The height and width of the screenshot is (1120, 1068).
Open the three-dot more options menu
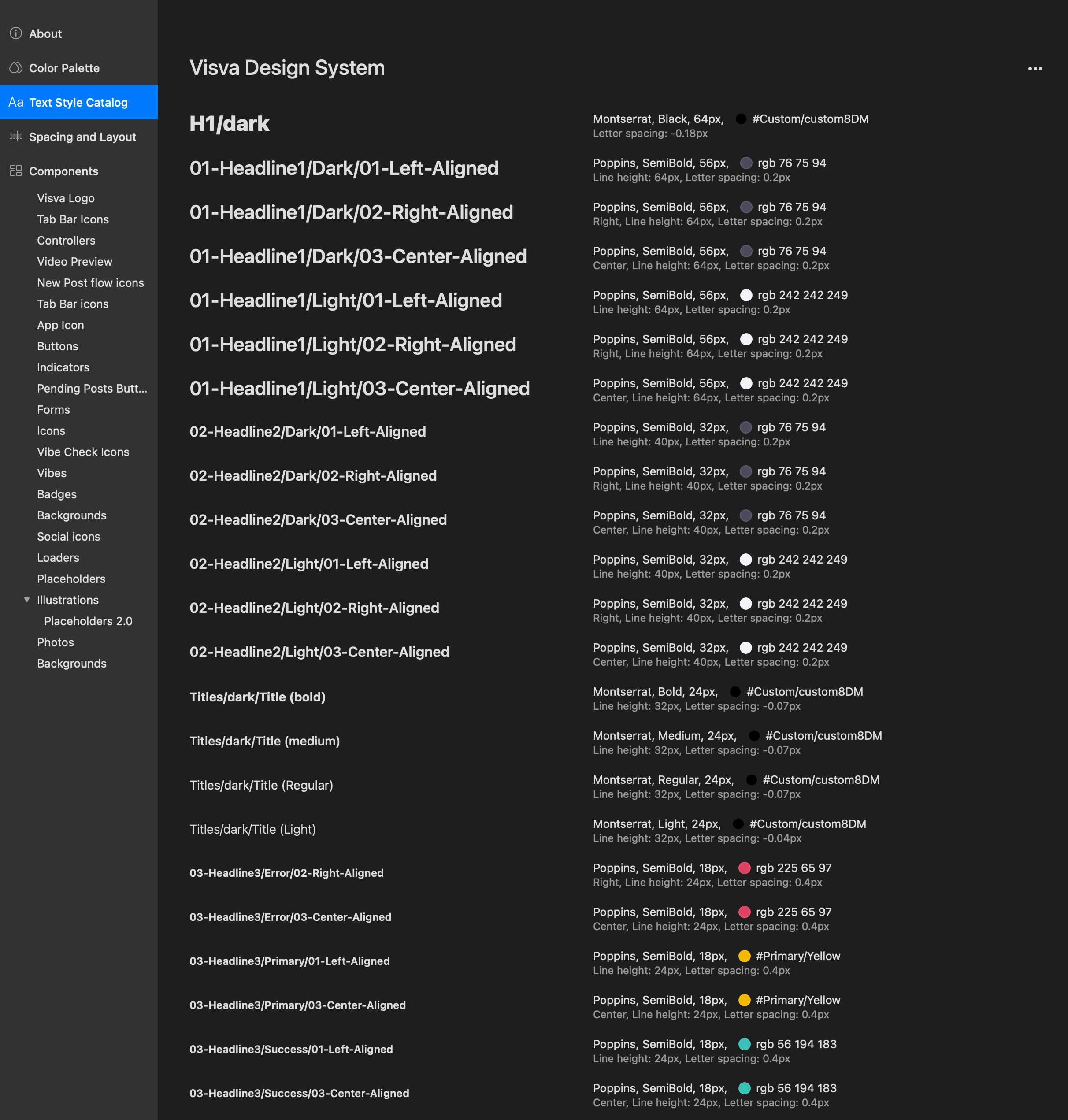(x=1035, y=69)
